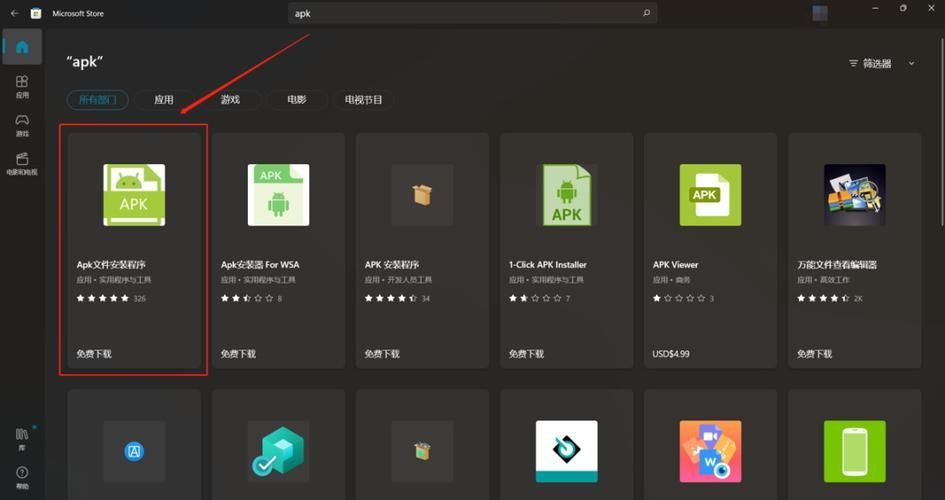Open the 应用 (Apps) sidebar section
The height and width of the screenshot is (500, 945).
tap(22, 87)
